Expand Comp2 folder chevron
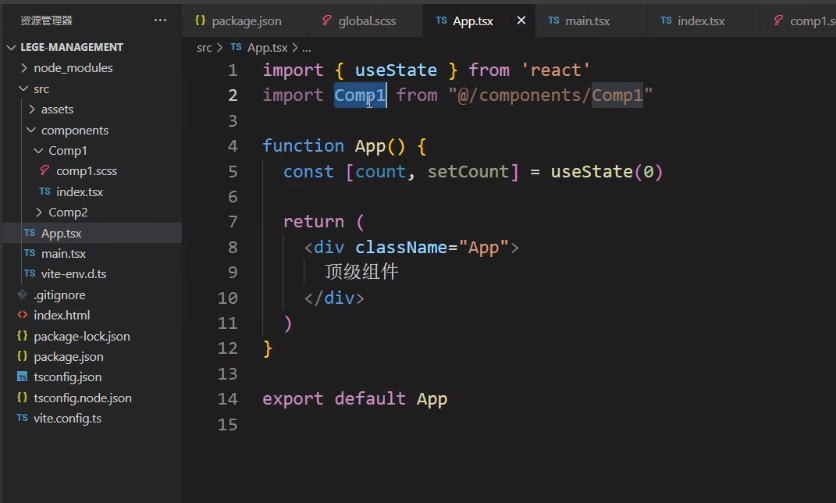This screenshot has width=836, height=503. pyautogui.click(x=39, y=212)
